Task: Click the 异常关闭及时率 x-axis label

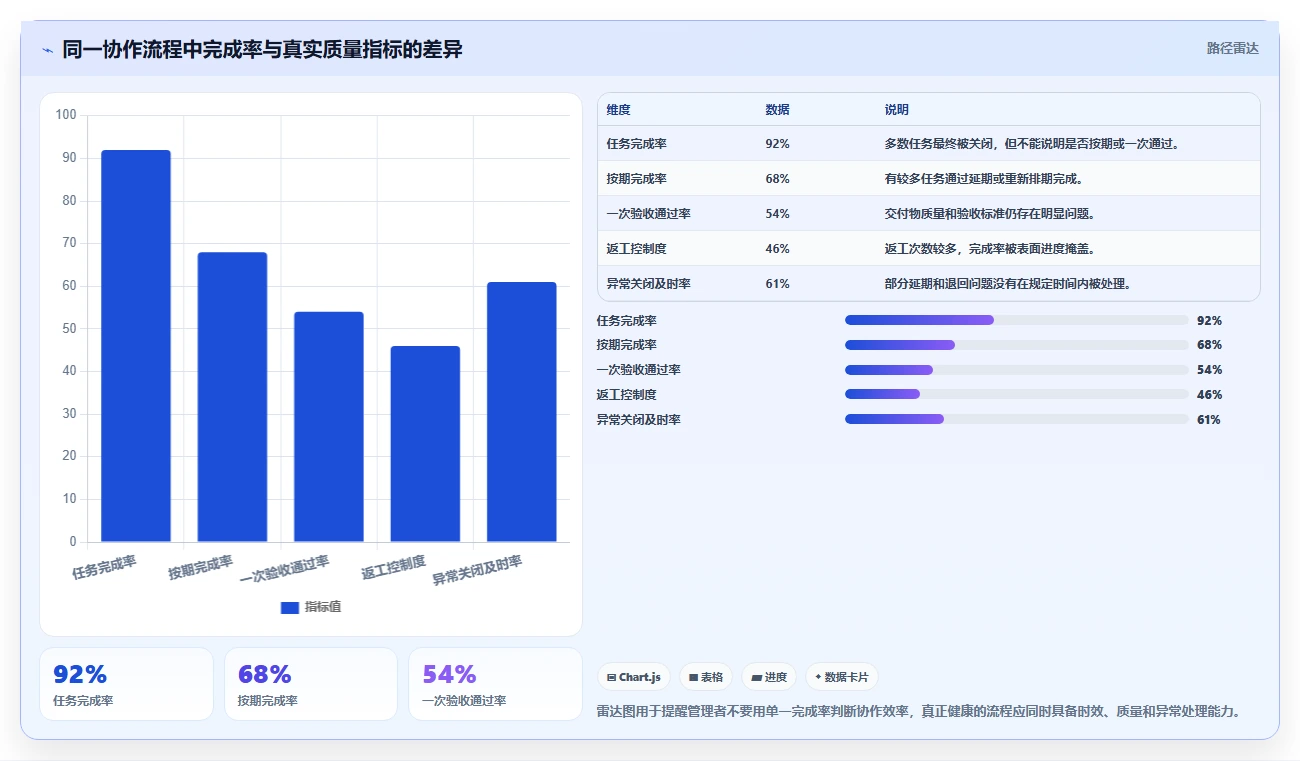Action: [477, 570]
